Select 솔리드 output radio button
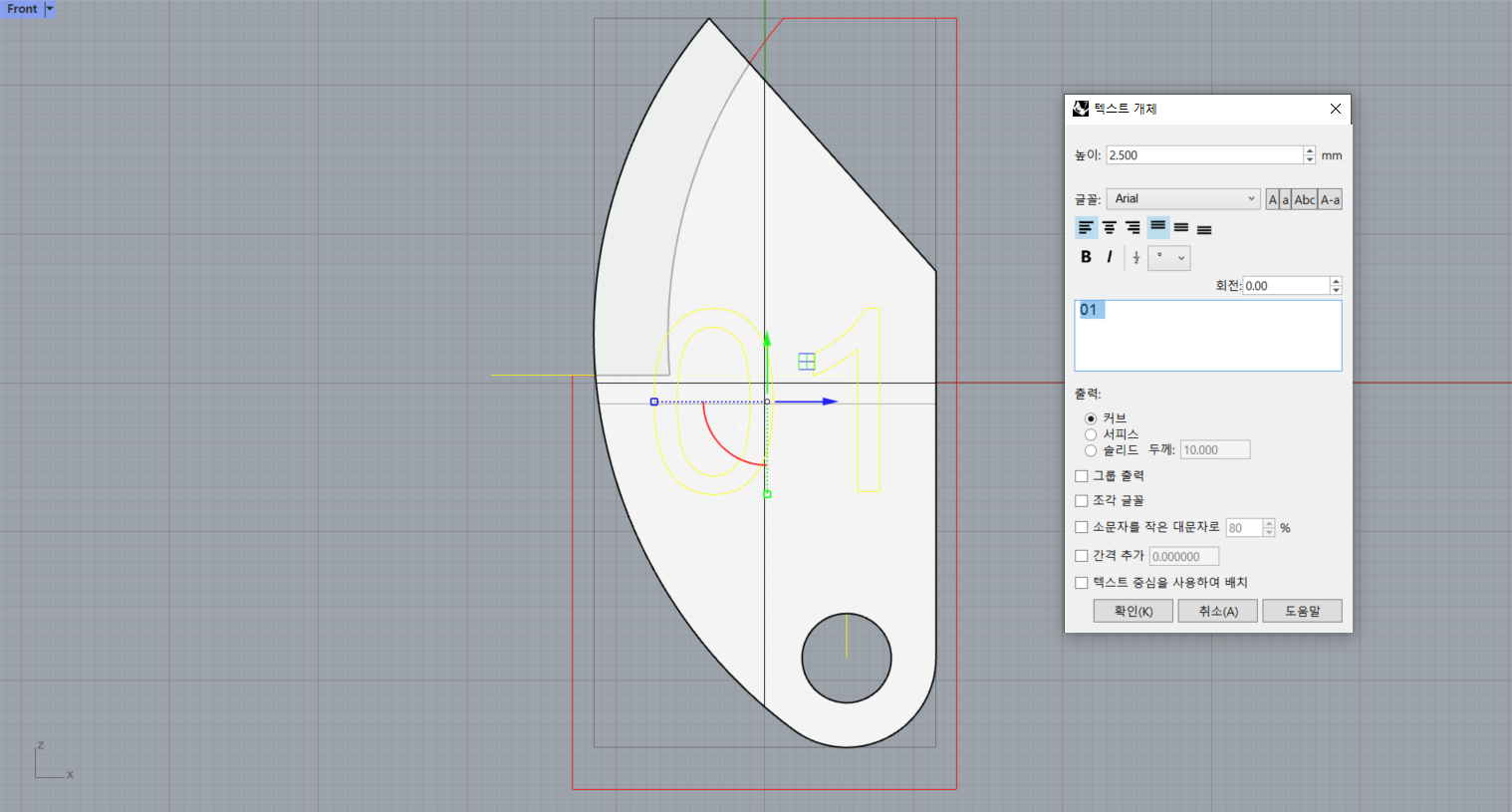The width and height of the screenshot is (1512, 812). click(x=1091, y=450)
